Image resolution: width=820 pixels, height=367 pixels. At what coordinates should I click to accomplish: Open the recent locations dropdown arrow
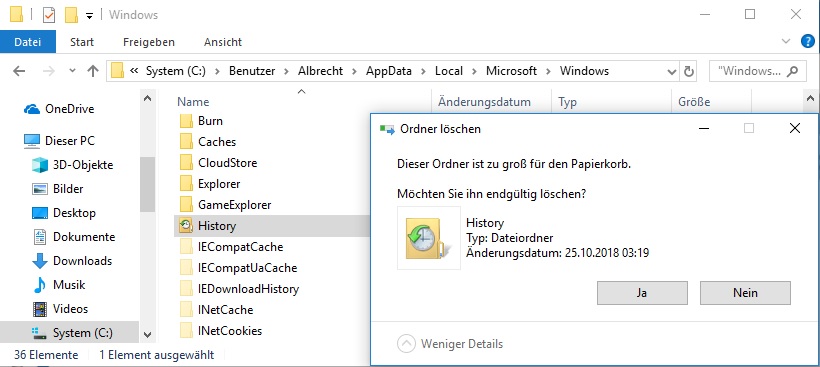72,71
